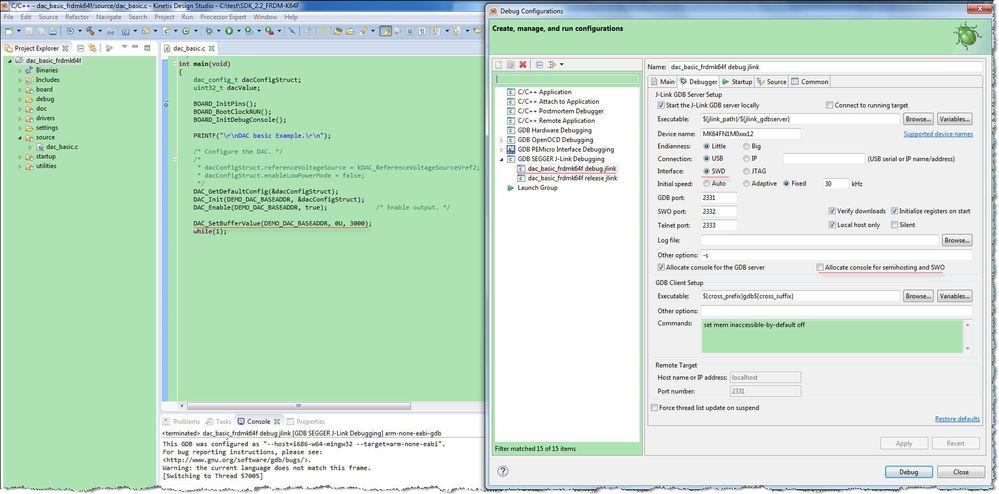Click the New file toolbar icon
This screenshot has height=494, width=999.
(9, 31)
